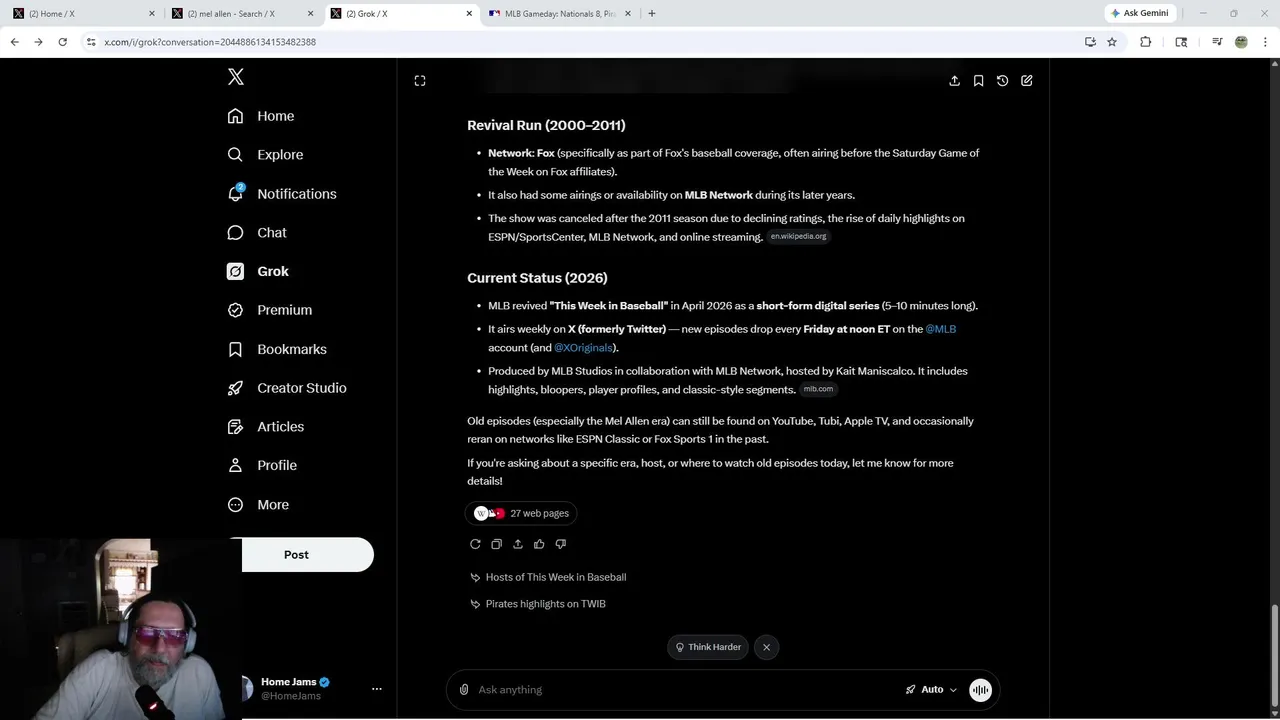Close the Grok / X browser tab
The image size is (1280, 720).
469,14
